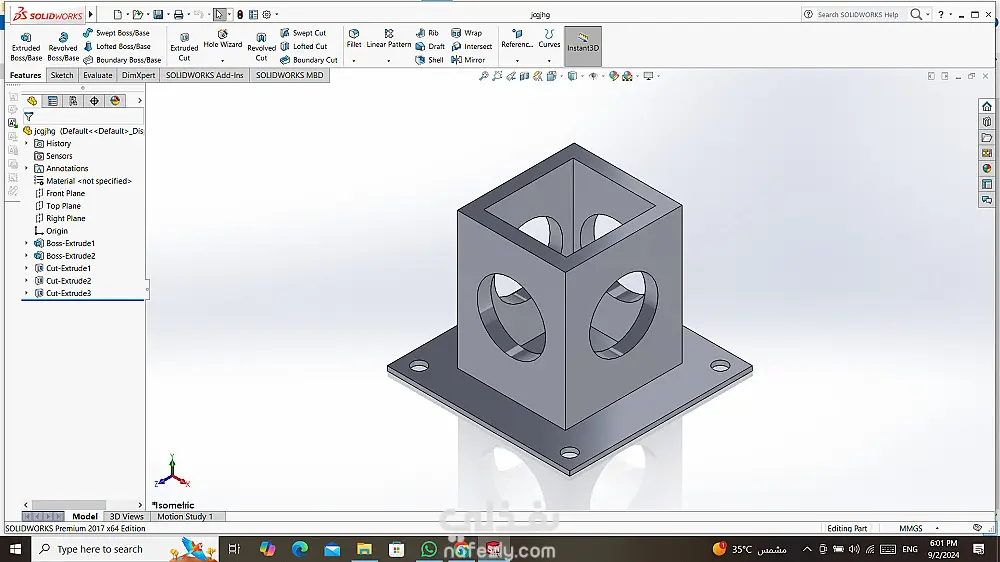
Task: Open the PropertyManager tab icon
Action: click(53, 101)
